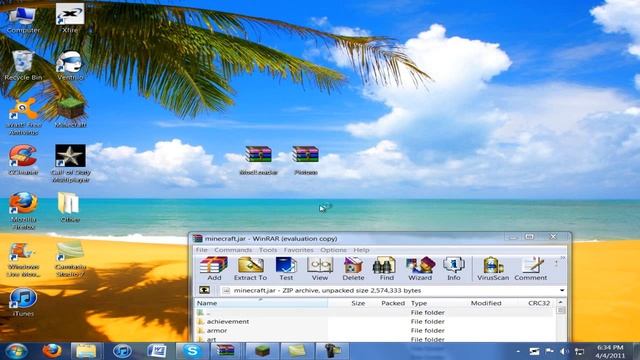Select the parent '..' folder row

tap(374, 313)
